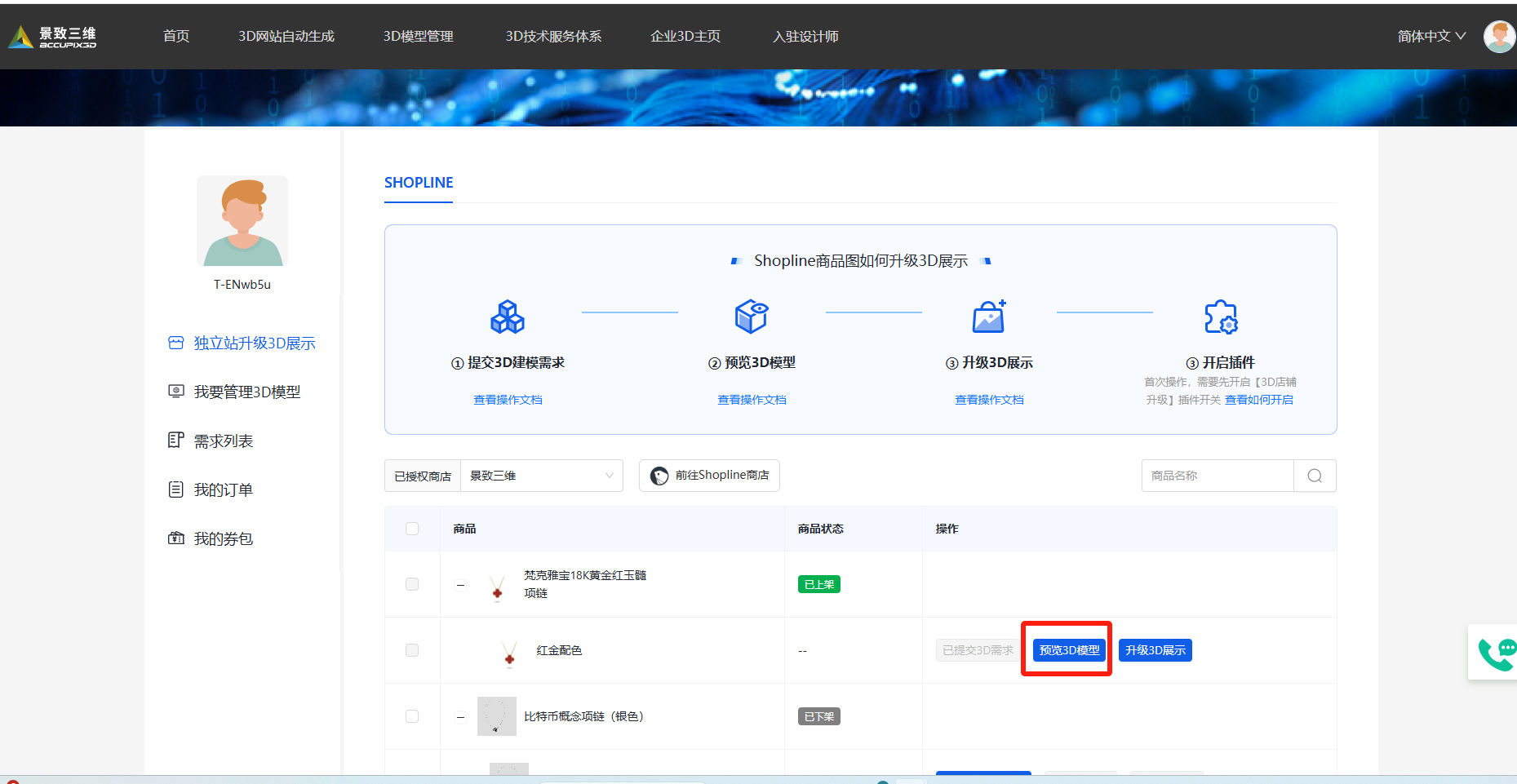Check the 比特币概念项链 row checkbox
The height and width of the screenshot is (784, 1517).
412,716
